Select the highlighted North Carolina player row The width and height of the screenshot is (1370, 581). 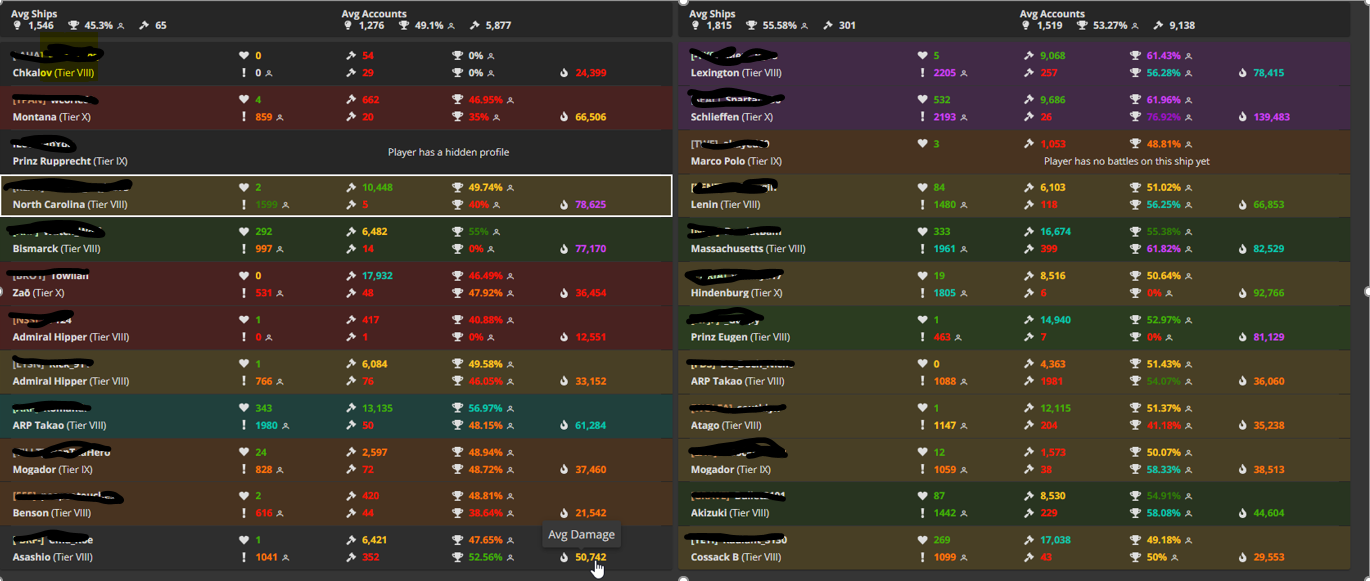(x=336, y=196)
